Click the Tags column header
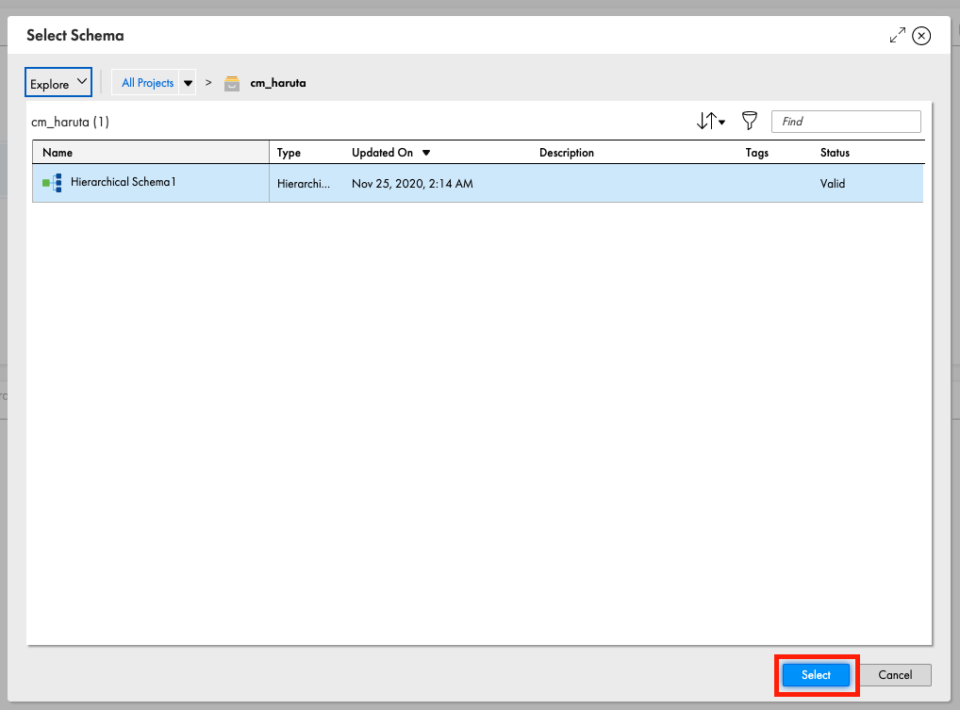The image size is (960, 710). [x=757, y=152]
